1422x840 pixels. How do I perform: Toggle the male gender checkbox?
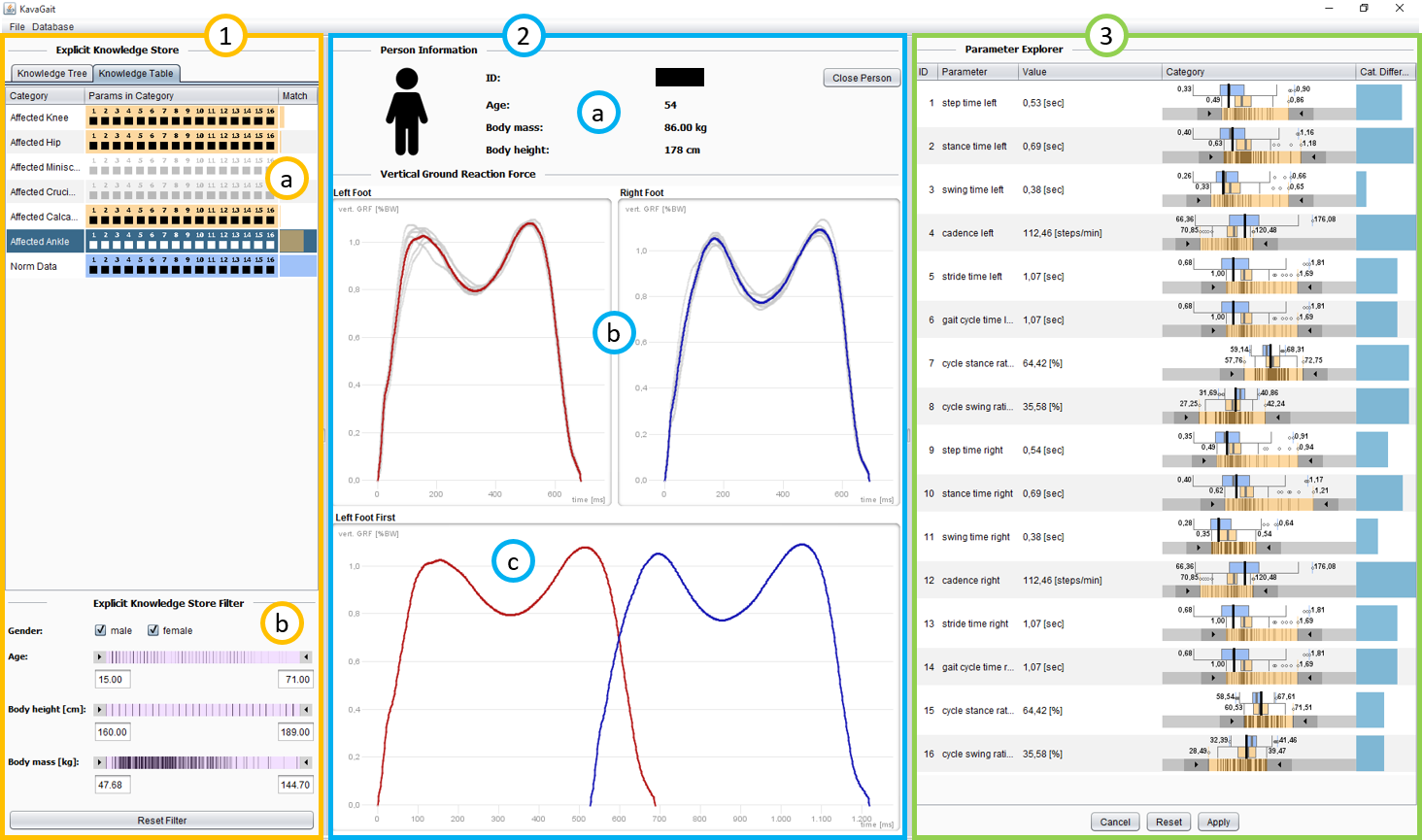tap(101, 630)
